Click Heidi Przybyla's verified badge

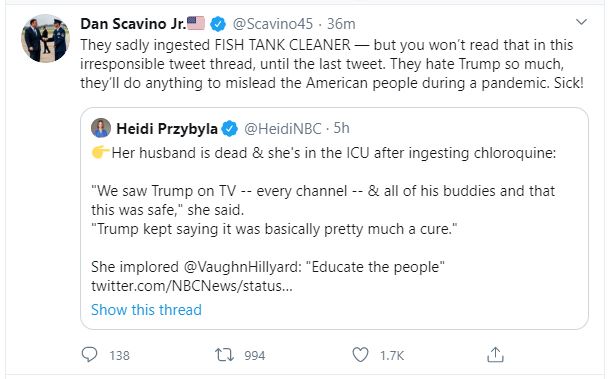pos(230,129)
